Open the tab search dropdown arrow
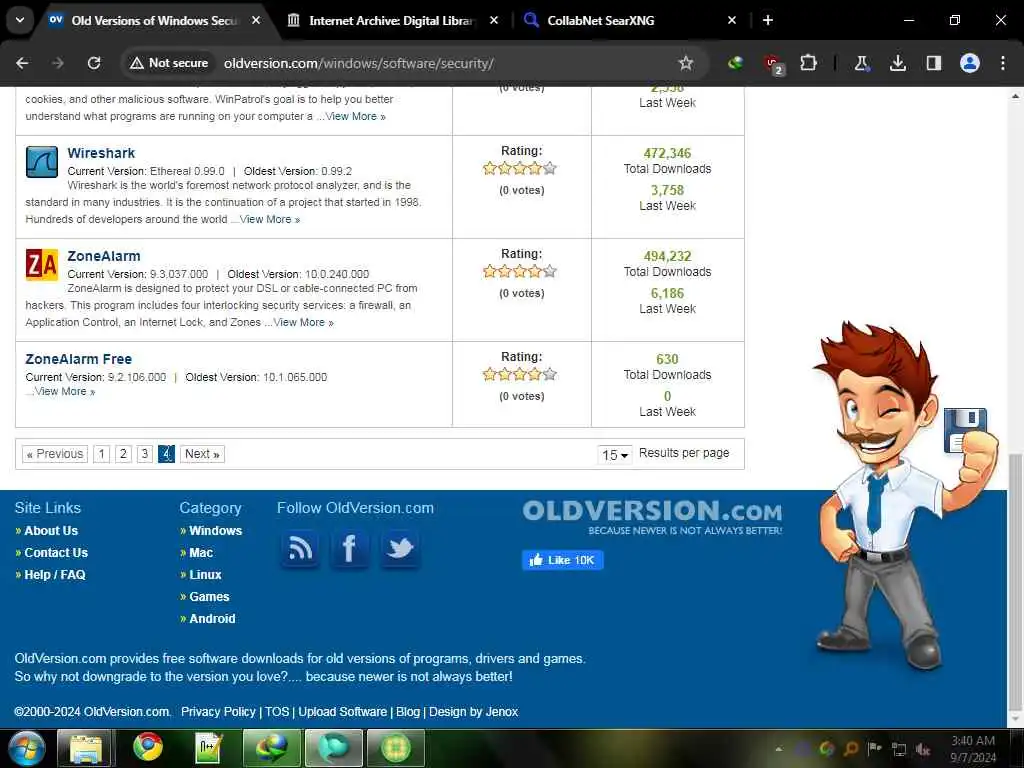The image size is (1024, 768). pyautogui.click(x=20, y=20)
